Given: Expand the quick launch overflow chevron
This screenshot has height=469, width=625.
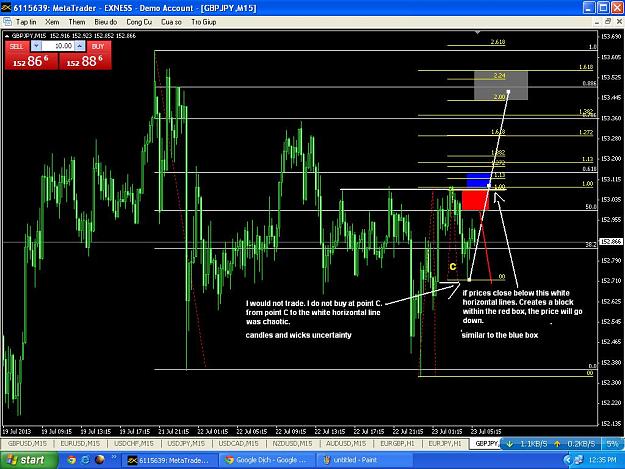Looking at the screenshot, I should click(114, 457).
